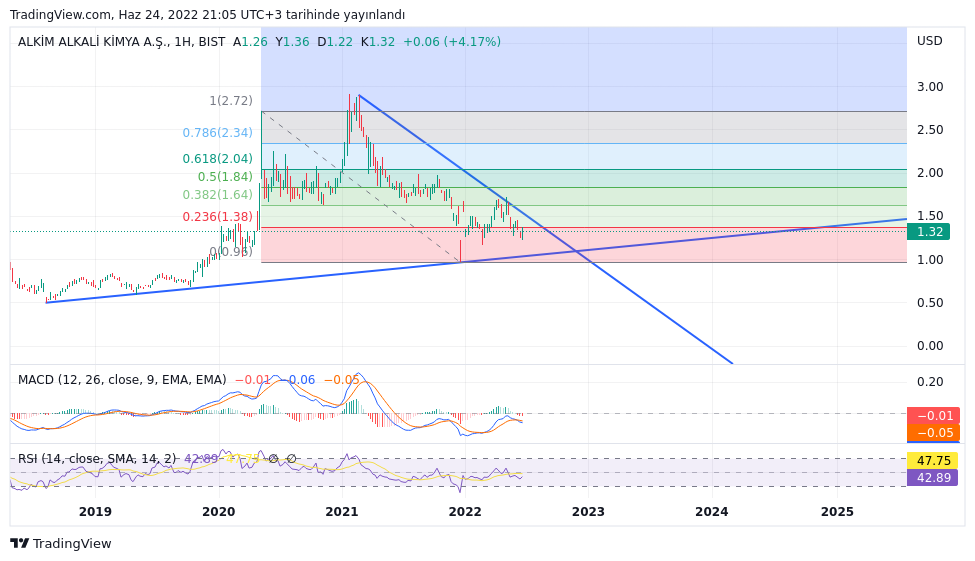The image size is (975, 561).
Task: Click the 2022 label on the time axis
Action: tap(465, 512)
